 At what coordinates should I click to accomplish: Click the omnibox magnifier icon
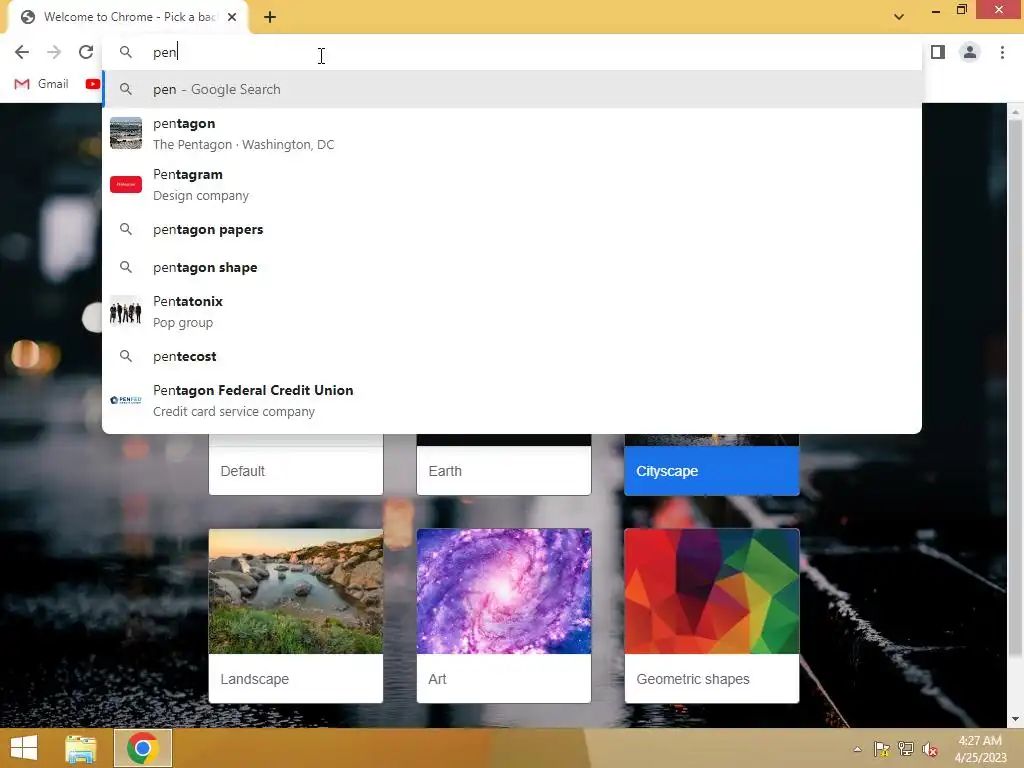point(126,52)
